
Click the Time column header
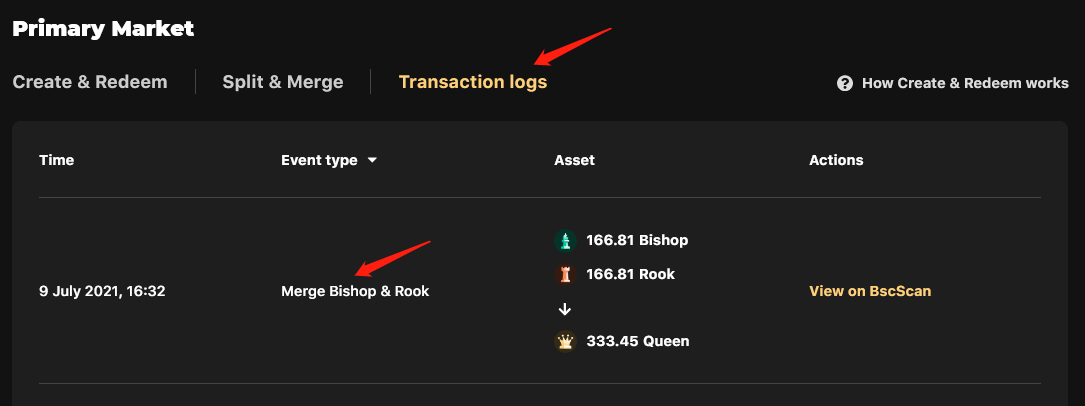tap(57, 160)
